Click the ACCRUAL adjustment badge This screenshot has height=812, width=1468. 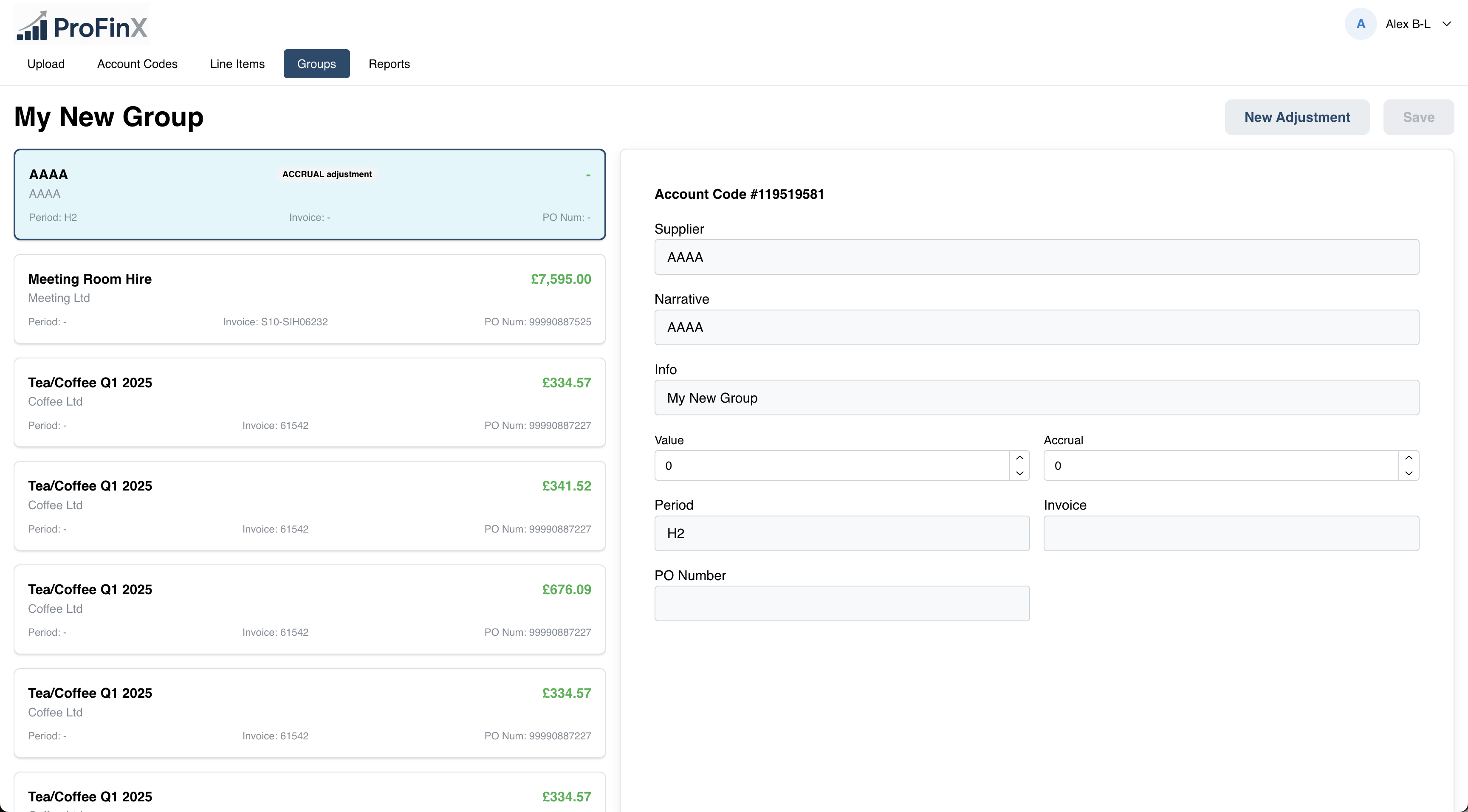327,175
